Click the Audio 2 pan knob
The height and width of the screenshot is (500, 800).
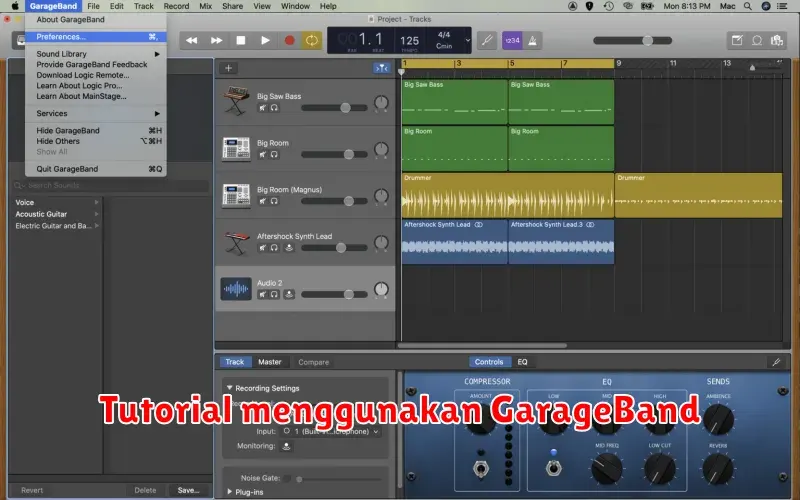coord(381,289)
